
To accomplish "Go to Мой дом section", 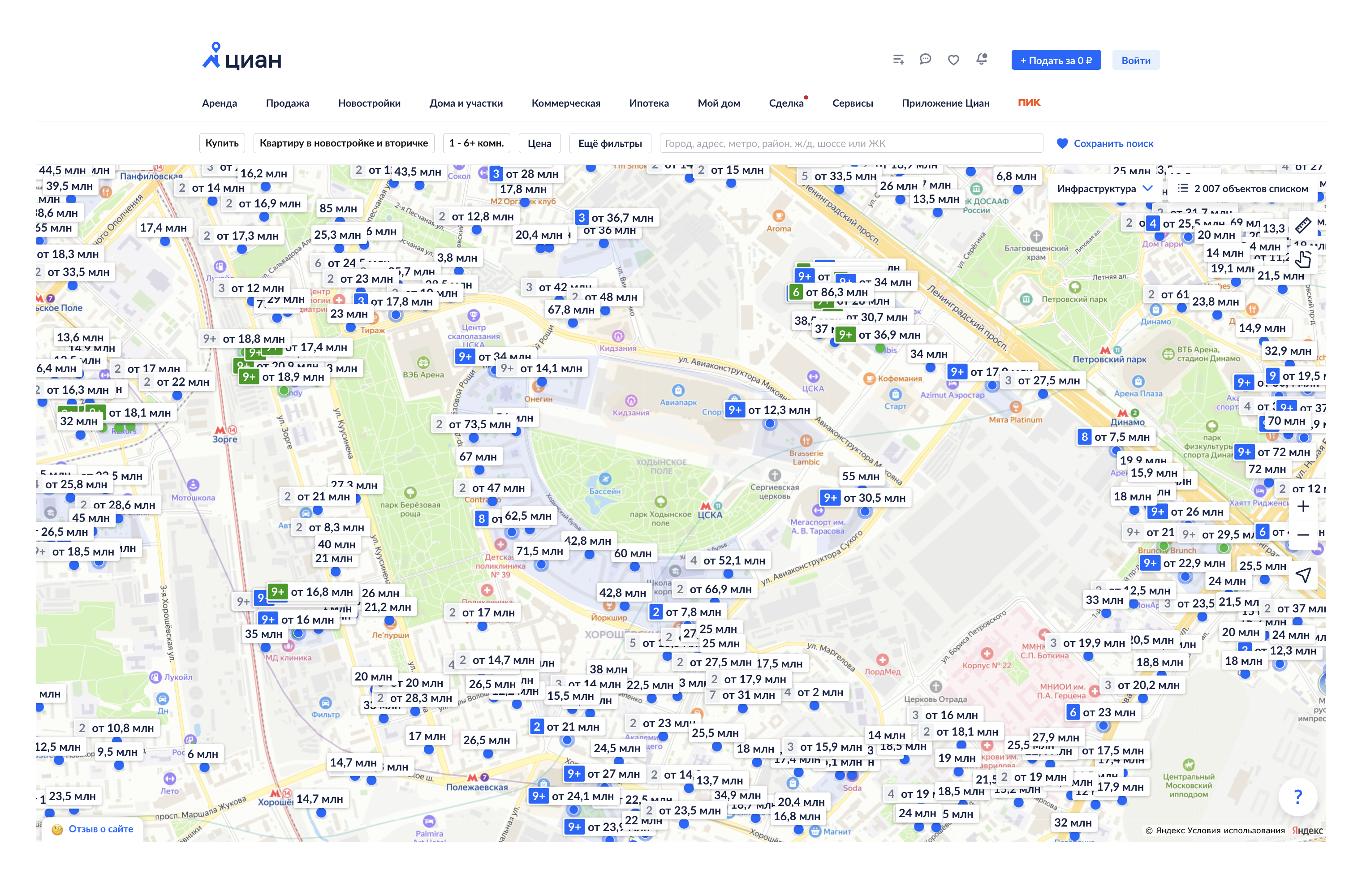I will tap(718, 103).
